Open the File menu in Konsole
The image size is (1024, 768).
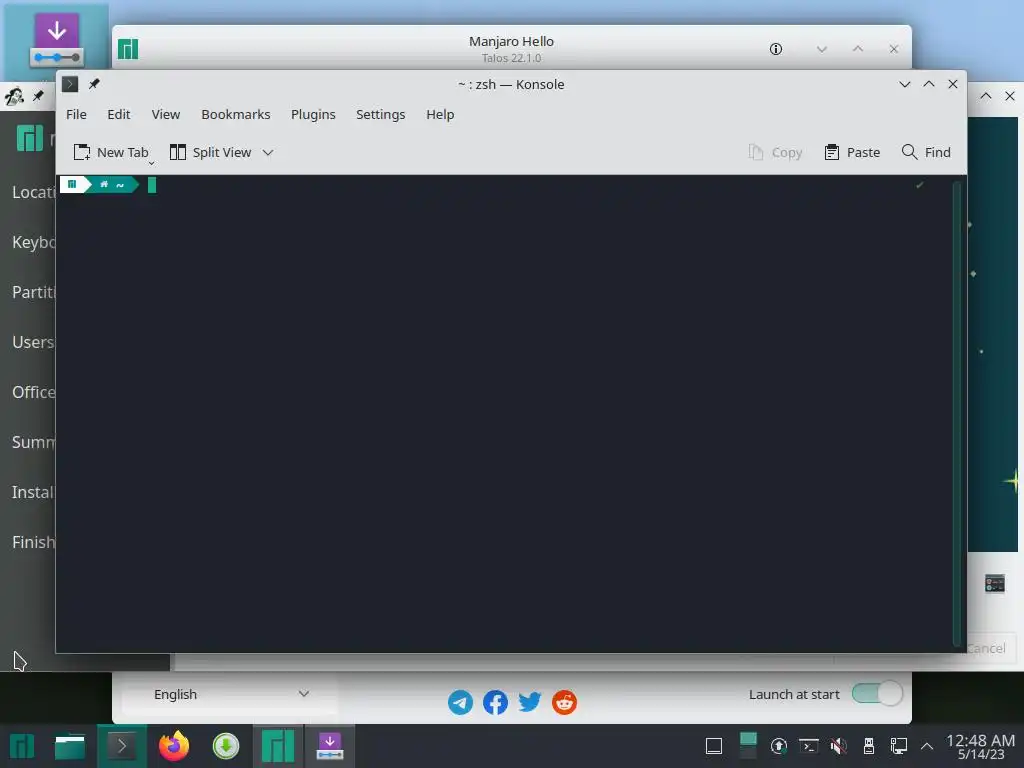tap(76, 114)
